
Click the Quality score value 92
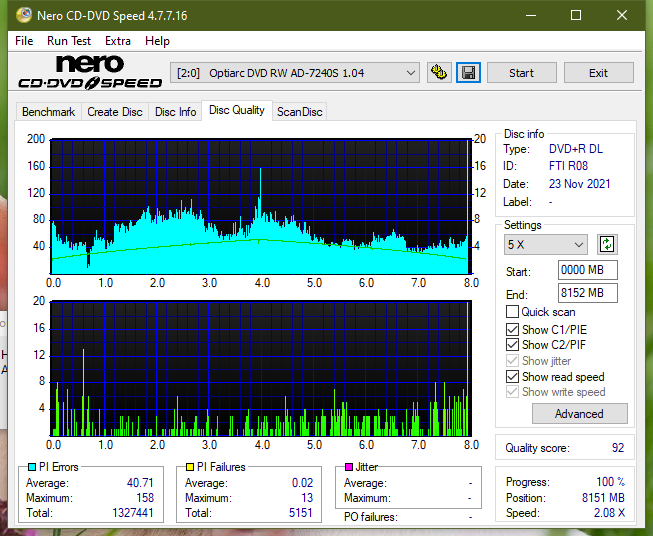pos(618,448)
